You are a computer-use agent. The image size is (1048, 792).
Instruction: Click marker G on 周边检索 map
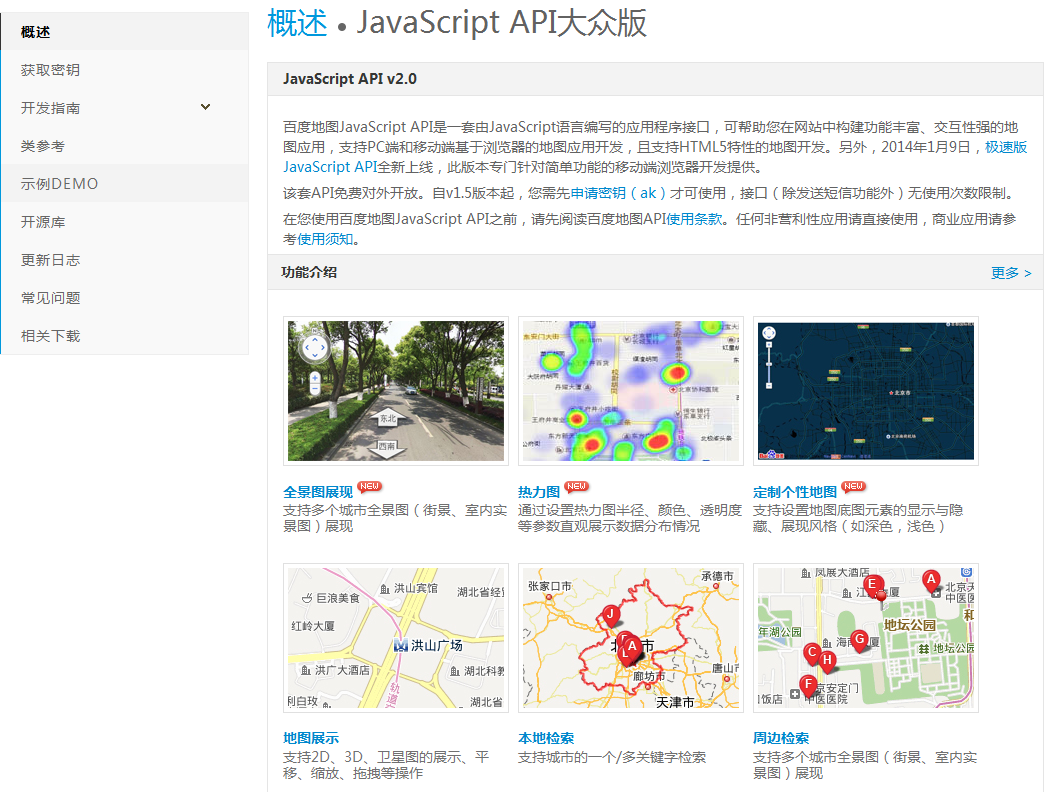(x=860, y=640)
